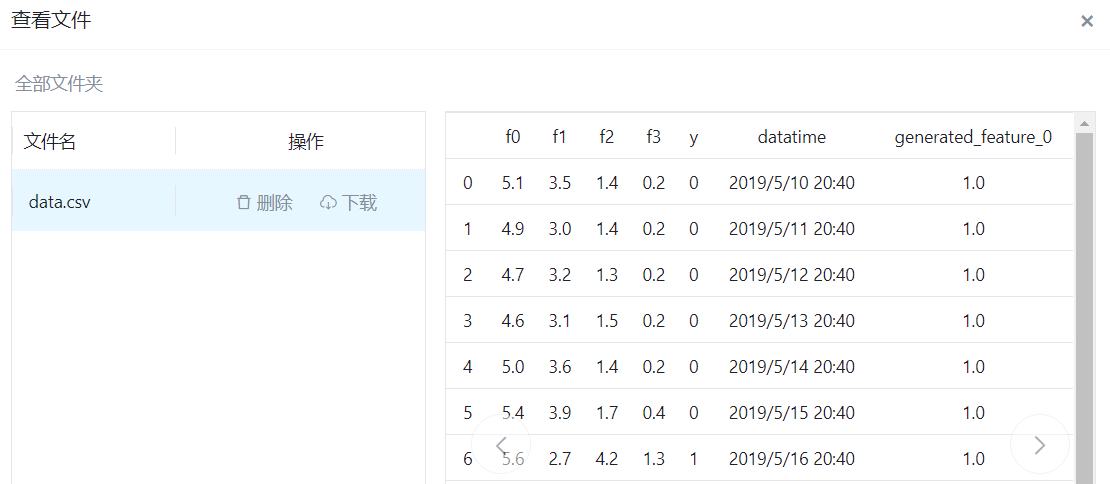
Task: Click the cloud download icon
Action: [328, 203]
